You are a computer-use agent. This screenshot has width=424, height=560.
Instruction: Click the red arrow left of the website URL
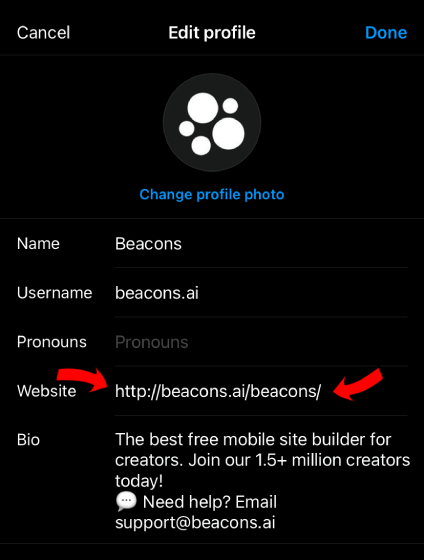point(83,380)
